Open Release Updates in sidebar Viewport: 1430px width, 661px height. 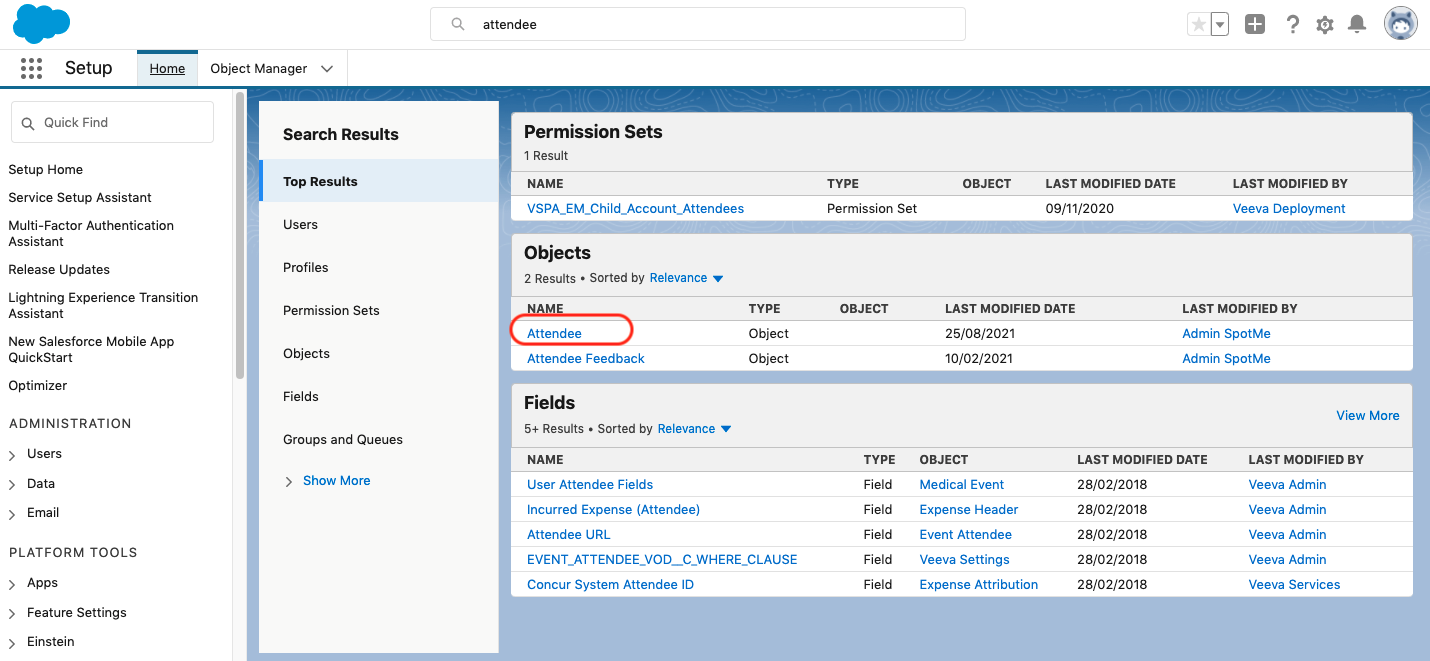click(x=59, y=269)
